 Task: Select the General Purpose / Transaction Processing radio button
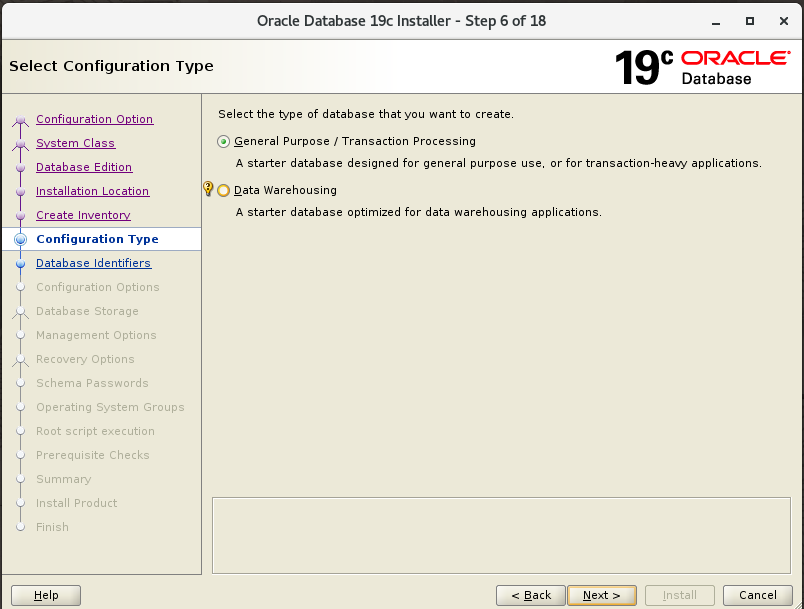(x=223, y=141)
